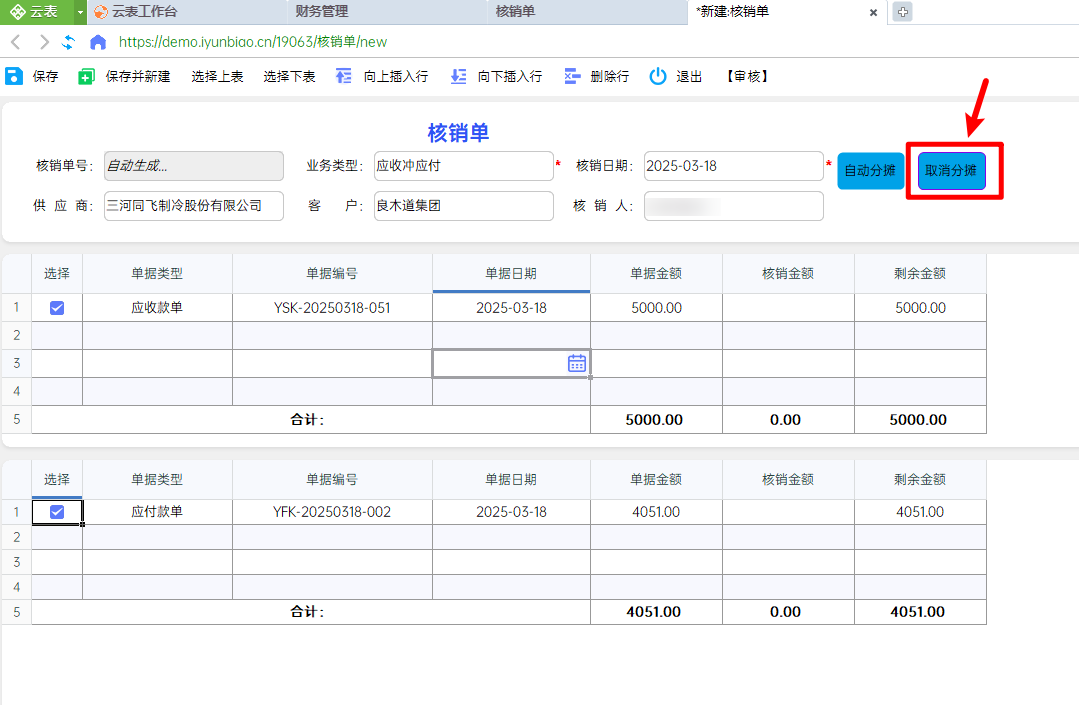This screenshot has width=1079, height=705.
Task: Click the Save and New green icon
Action: click(86, 76)
